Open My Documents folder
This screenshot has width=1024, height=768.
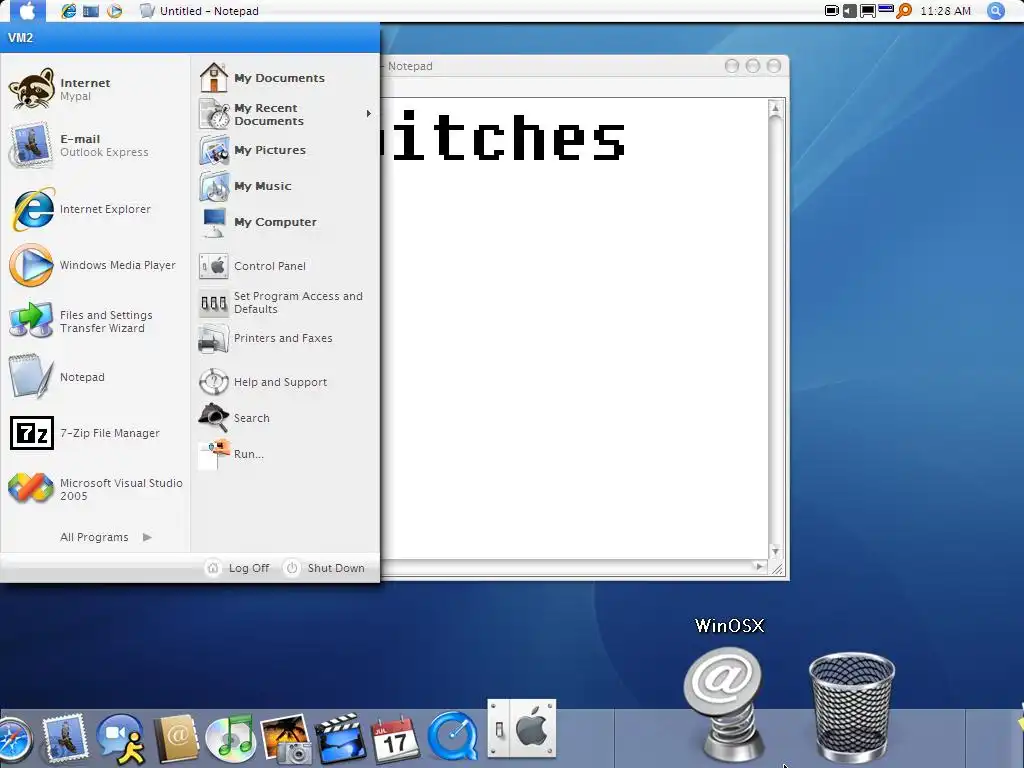click(285, 78)
